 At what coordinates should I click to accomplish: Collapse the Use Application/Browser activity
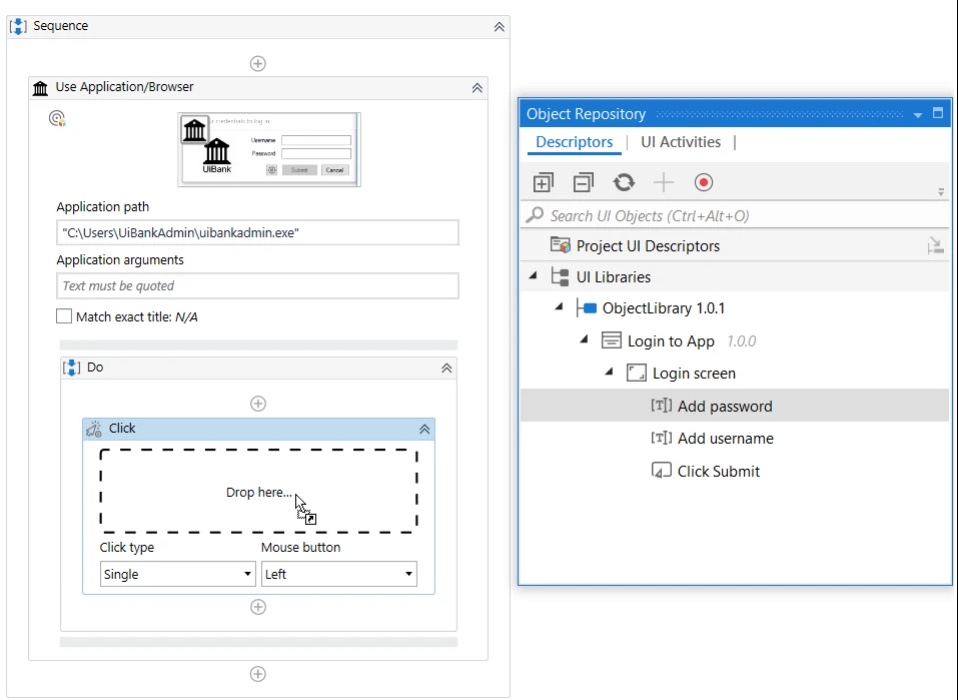pyautogui.click(x=477, y=88)
